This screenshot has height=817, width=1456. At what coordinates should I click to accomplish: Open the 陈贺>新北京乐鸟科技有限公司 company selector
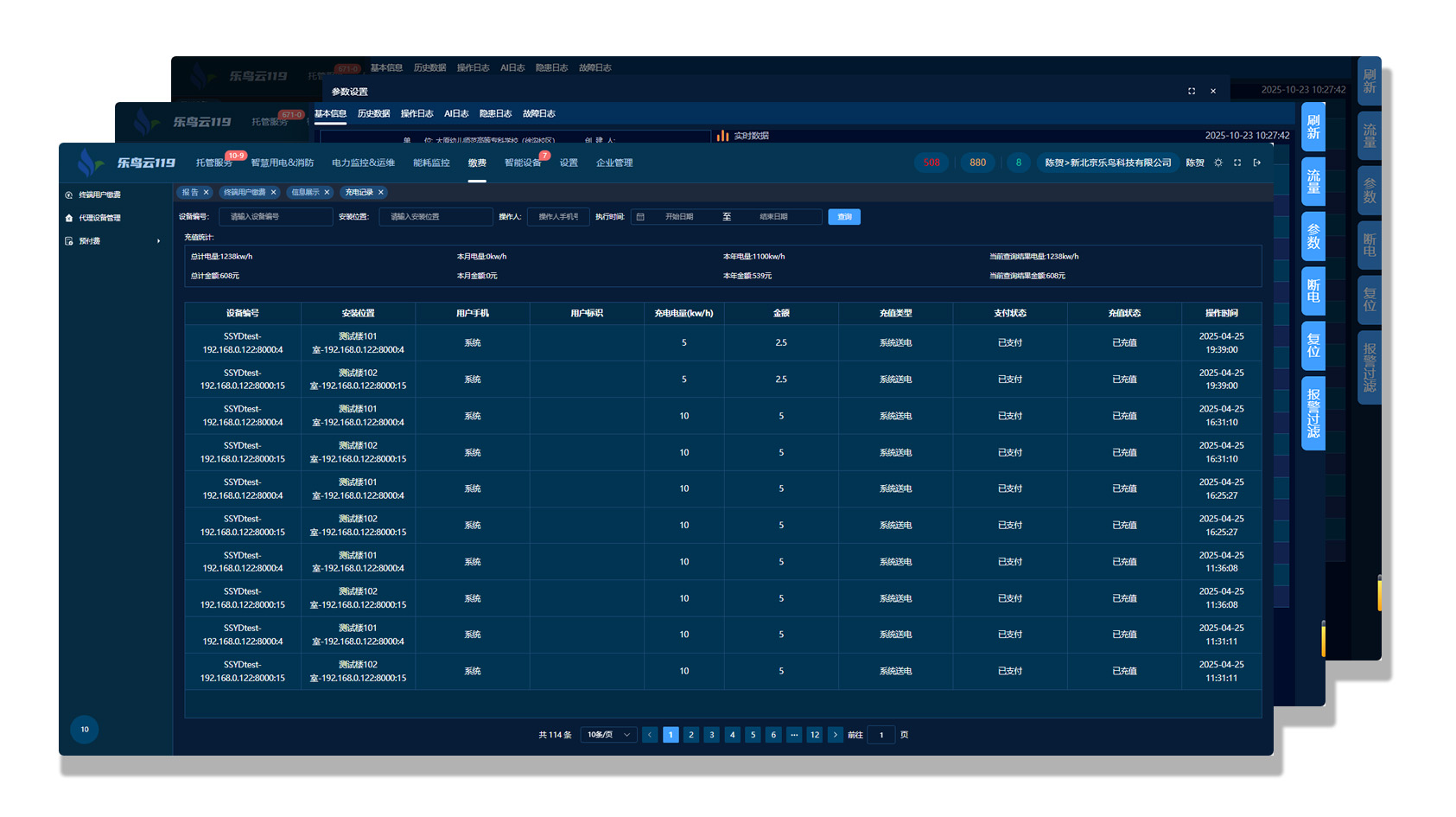1108,163
